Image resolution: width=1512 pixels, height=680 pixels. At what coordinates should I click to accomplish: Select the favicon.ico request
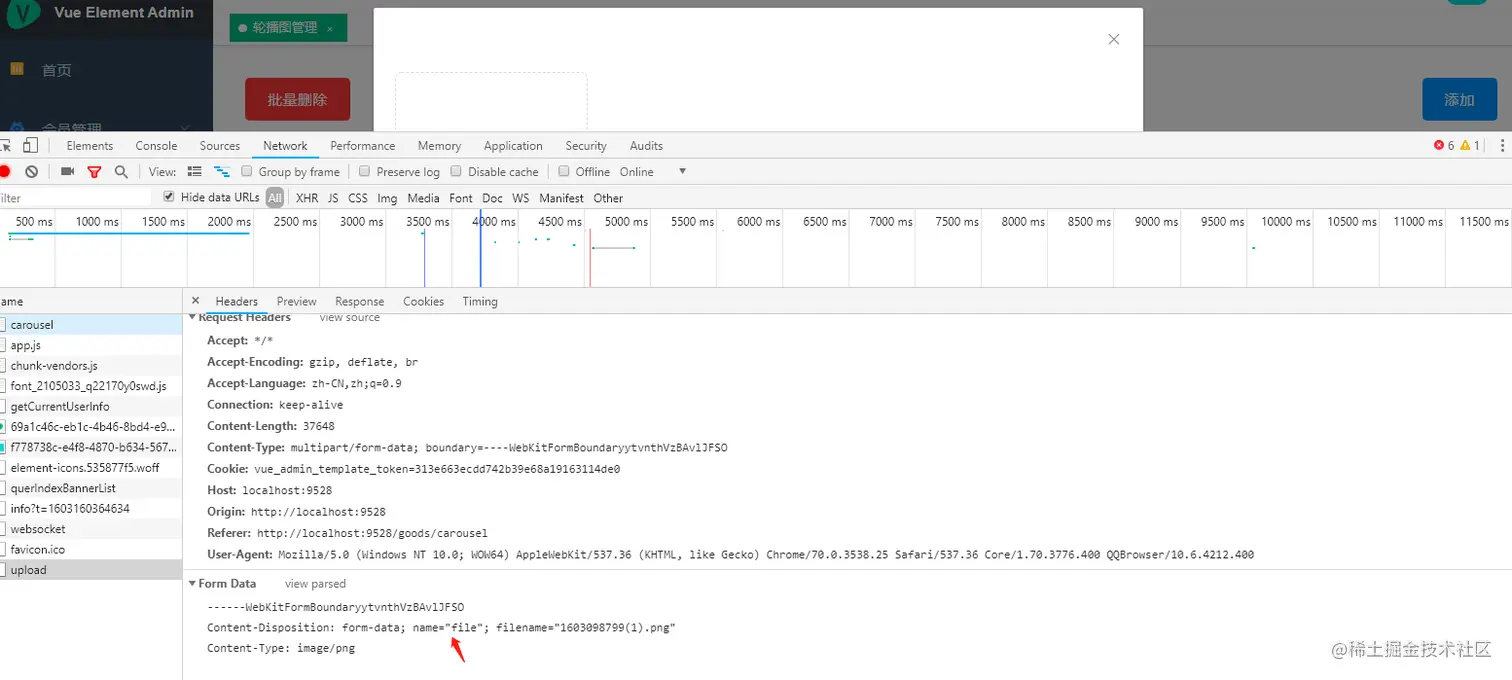point(91,549)
